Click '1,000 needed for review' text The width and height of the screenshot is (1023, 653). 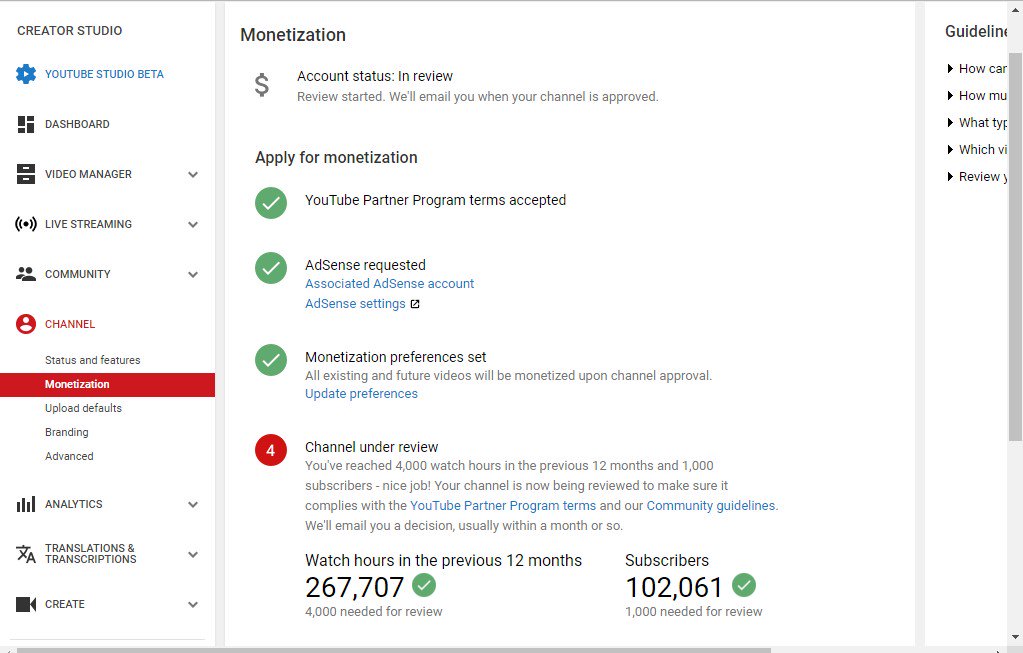click(694, 612)
